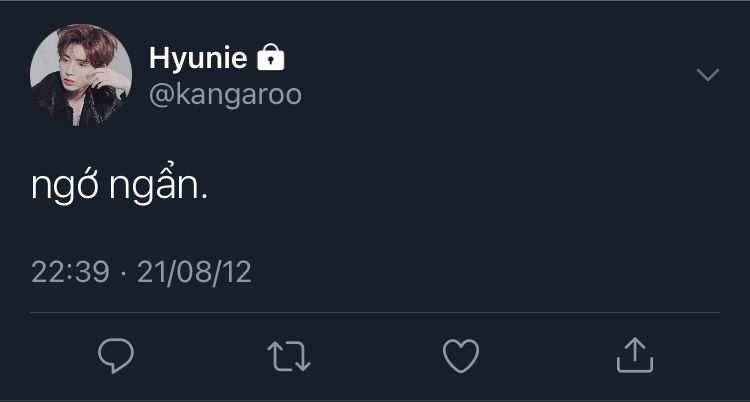Select the circular avatar of Hyunie
The height and width of the screenshot is (402, 750).
(81, 75)
